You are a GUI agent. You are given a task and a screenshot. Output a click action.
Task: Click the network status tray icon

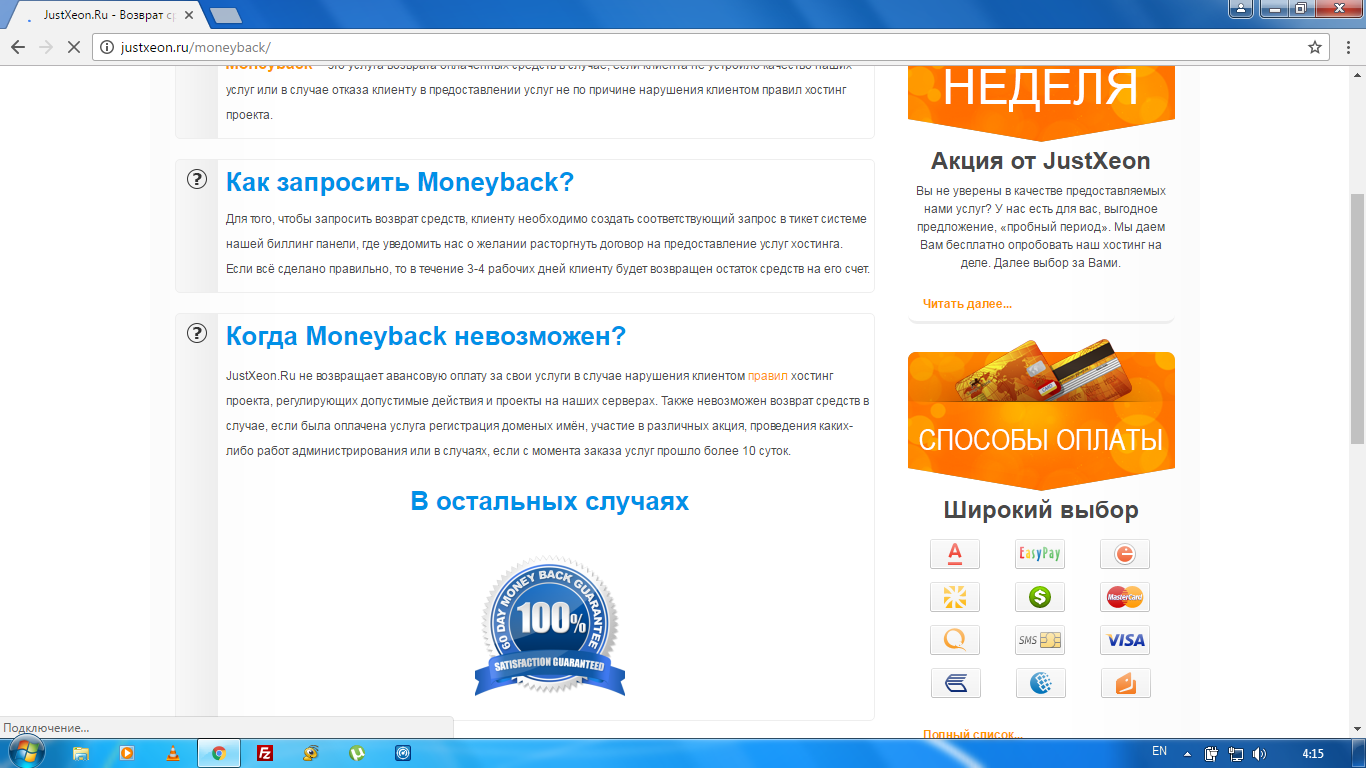(x=1235, y=753)
